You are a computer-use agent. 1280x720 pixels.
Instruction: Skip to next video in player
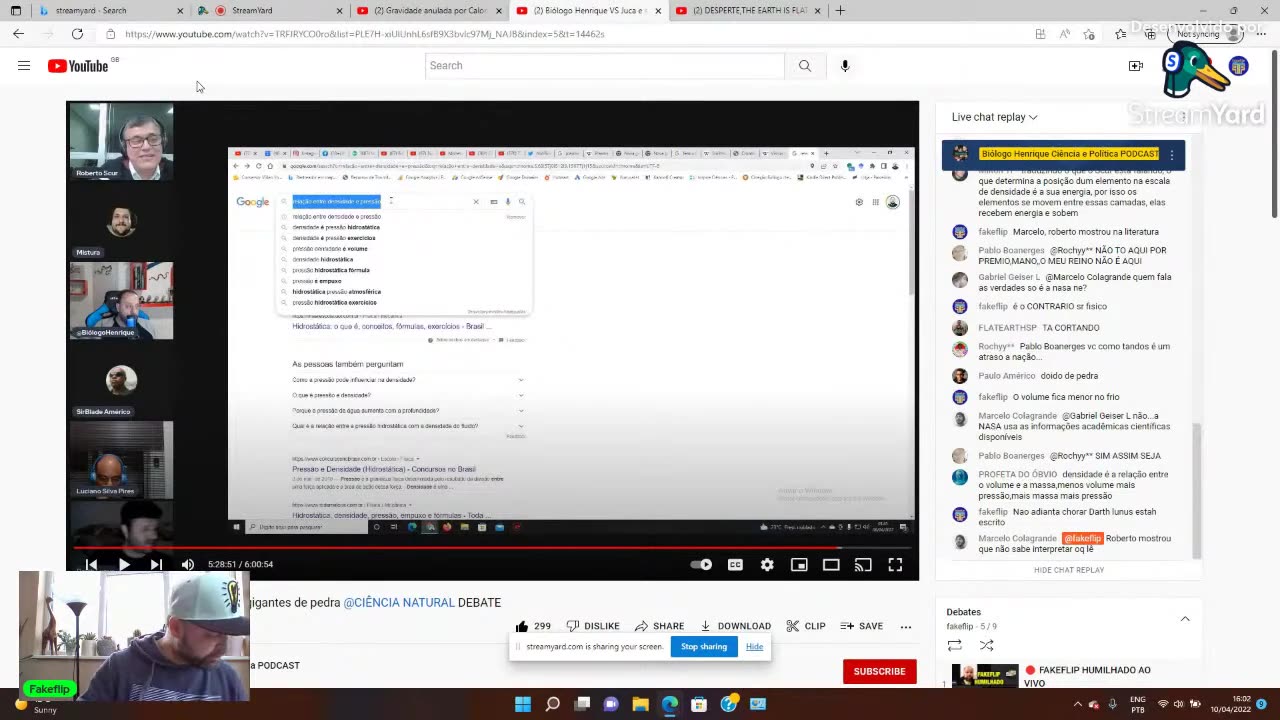[x=156, y=564]
